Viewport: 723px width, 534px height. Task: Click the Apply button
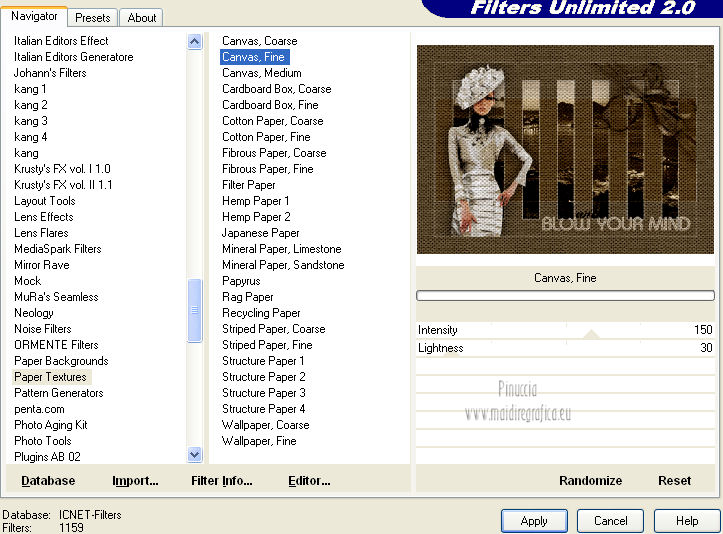point(534,521)
